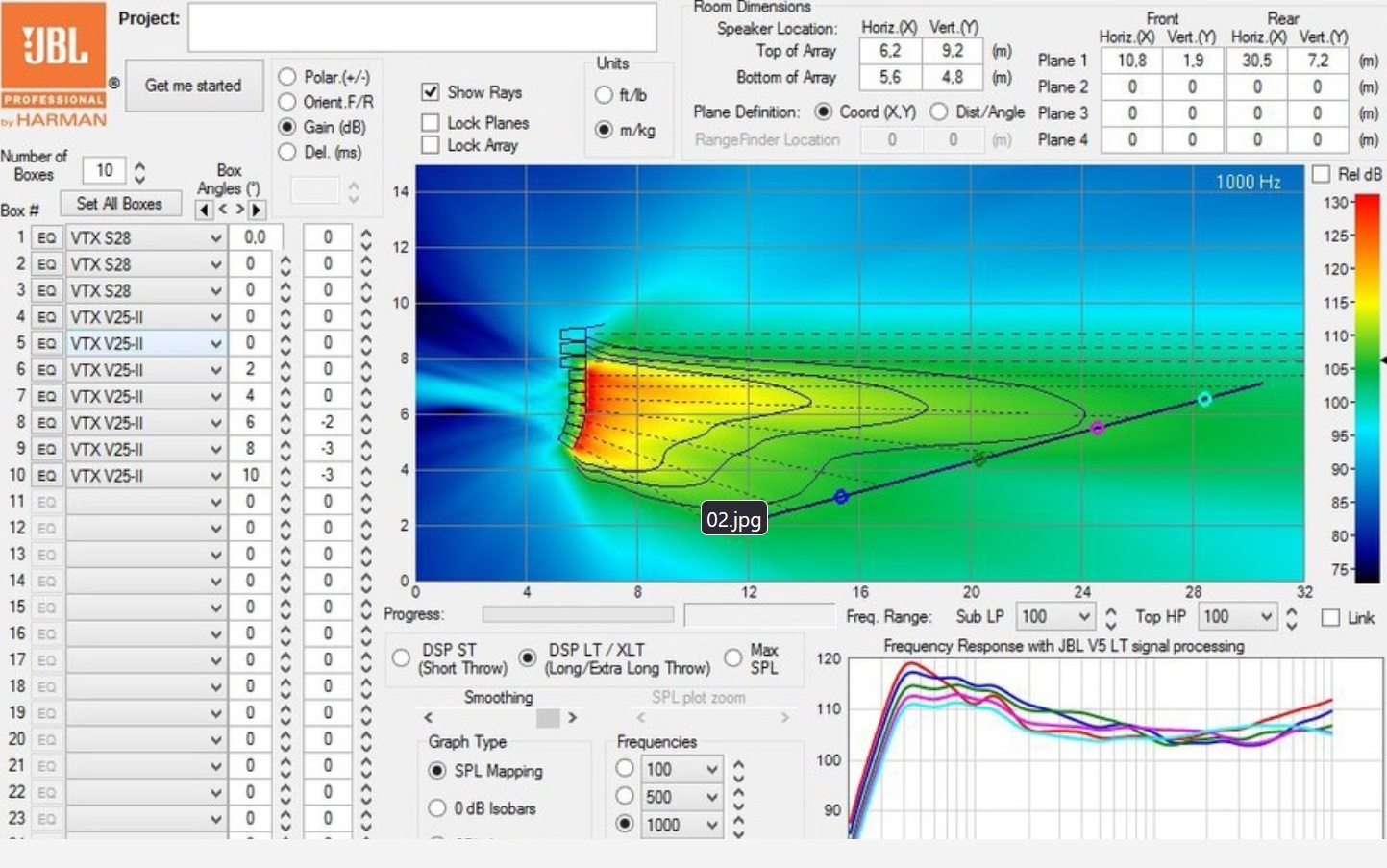Click the single right Box Angles arrow
This screenshot has width=1387, height=868.
click(240, 210)
